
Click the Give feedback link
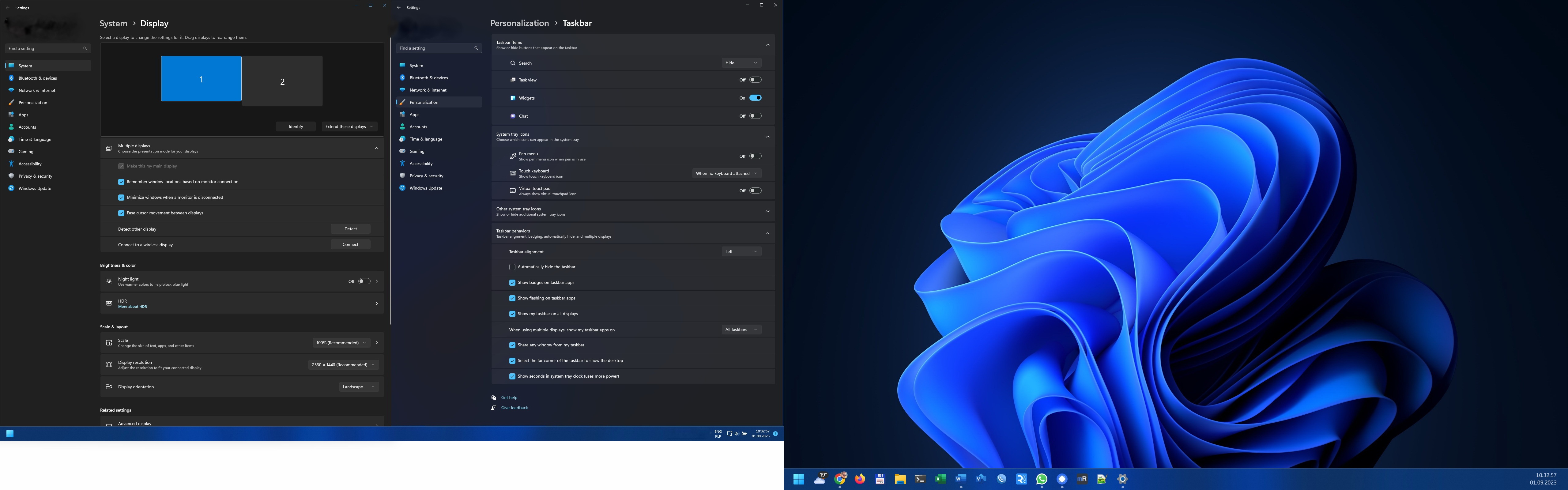(514, 408)
